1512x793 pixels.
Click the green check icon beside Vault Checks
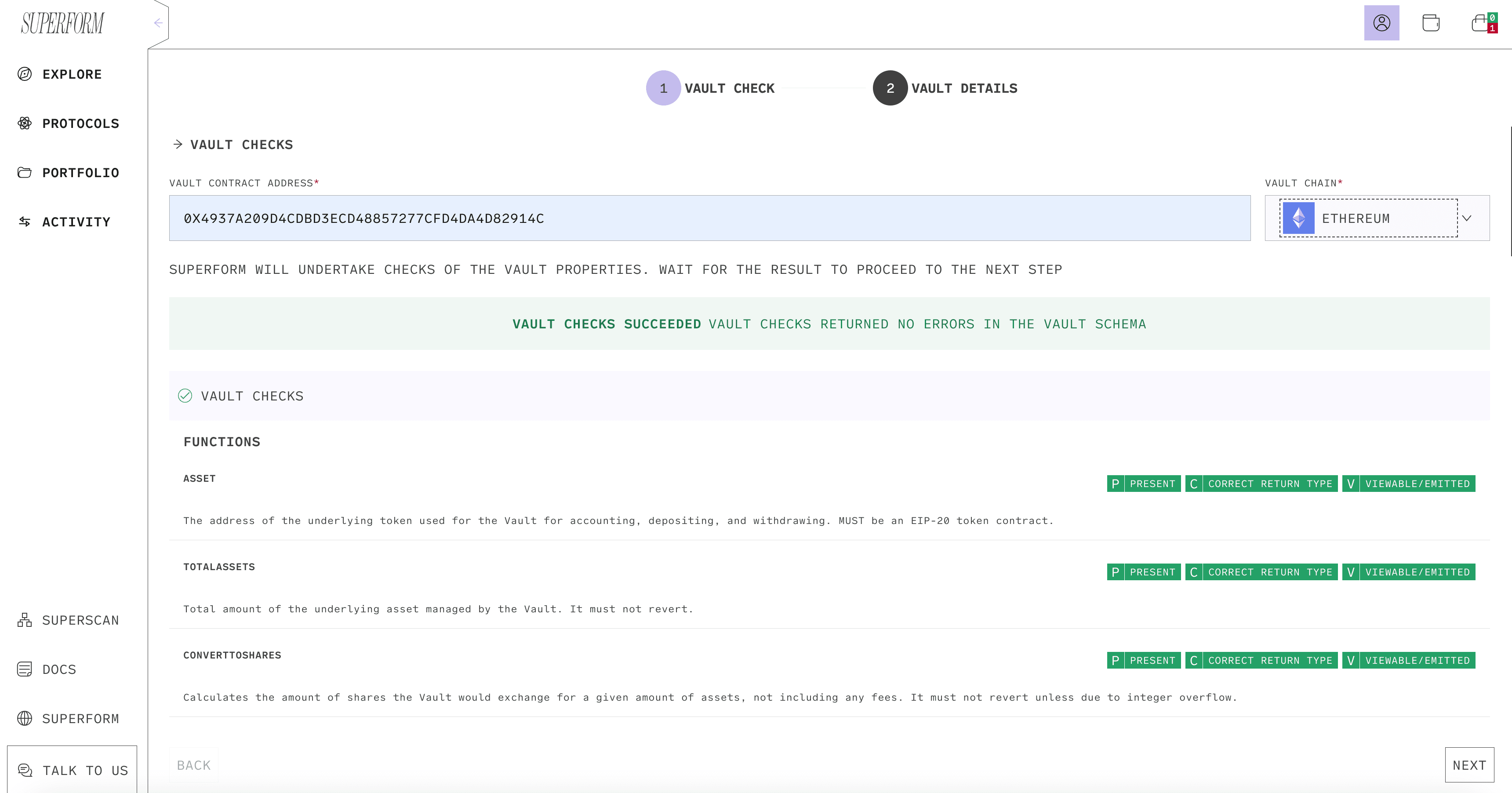185,396
